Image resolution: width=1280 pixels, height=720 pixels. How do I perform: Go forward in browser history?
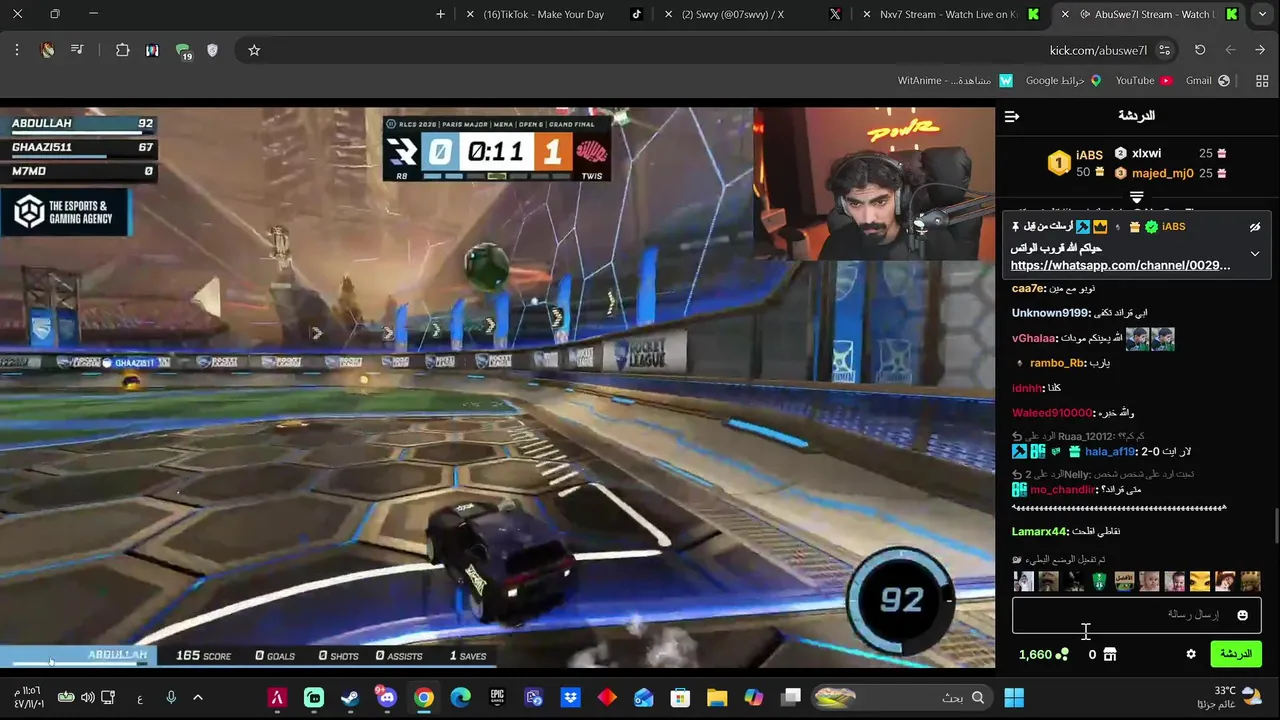point(1230,50)
